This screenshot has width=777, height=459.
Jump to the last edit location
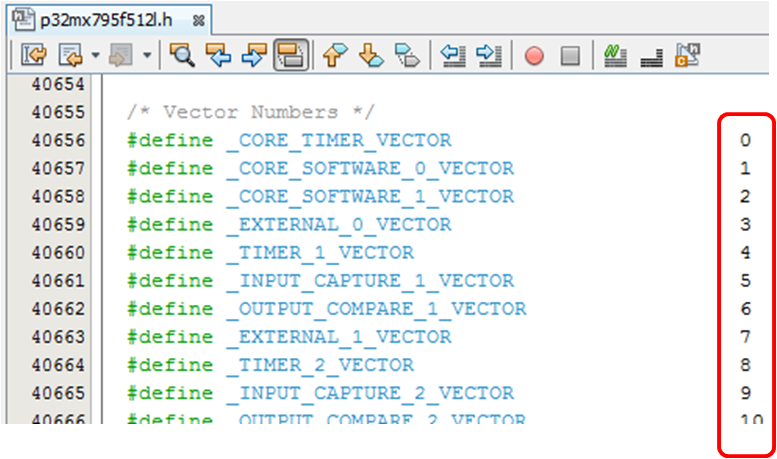point(34,55)
